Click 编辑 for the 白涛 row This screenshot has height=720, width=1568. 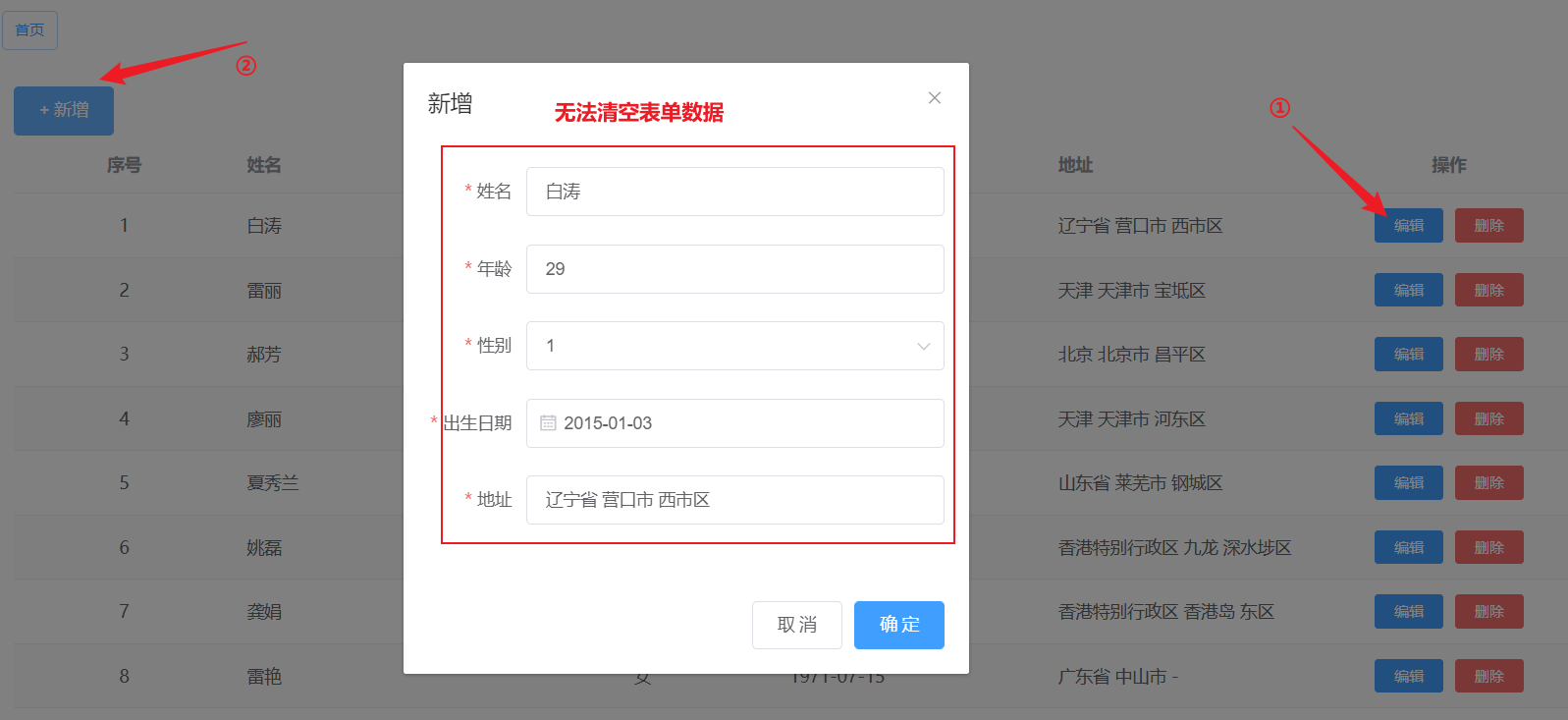1409,226
